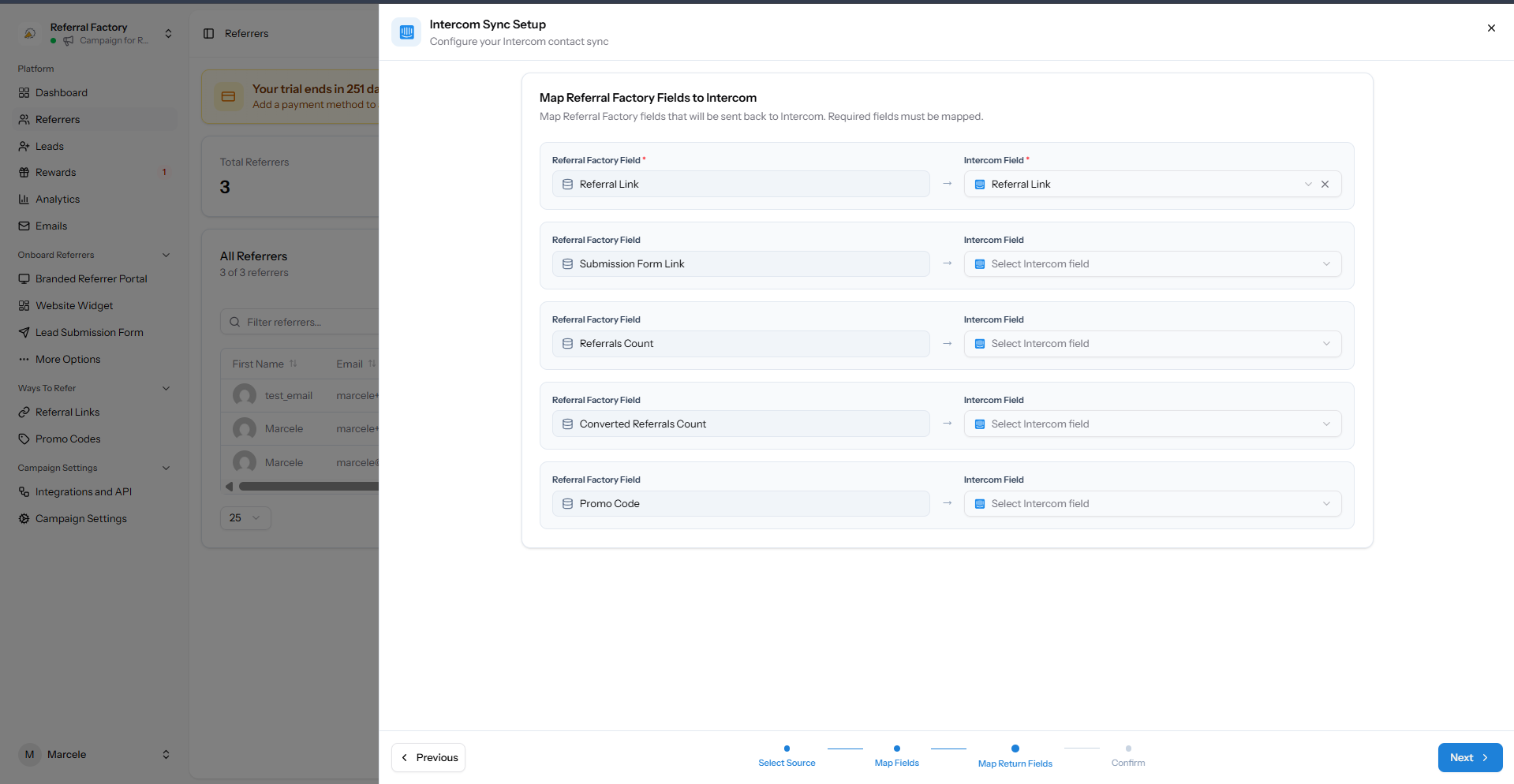Open the Referral Factory campaign switcher
The width and height of the screenshot is (1514, 784).
tap(96, 34)
